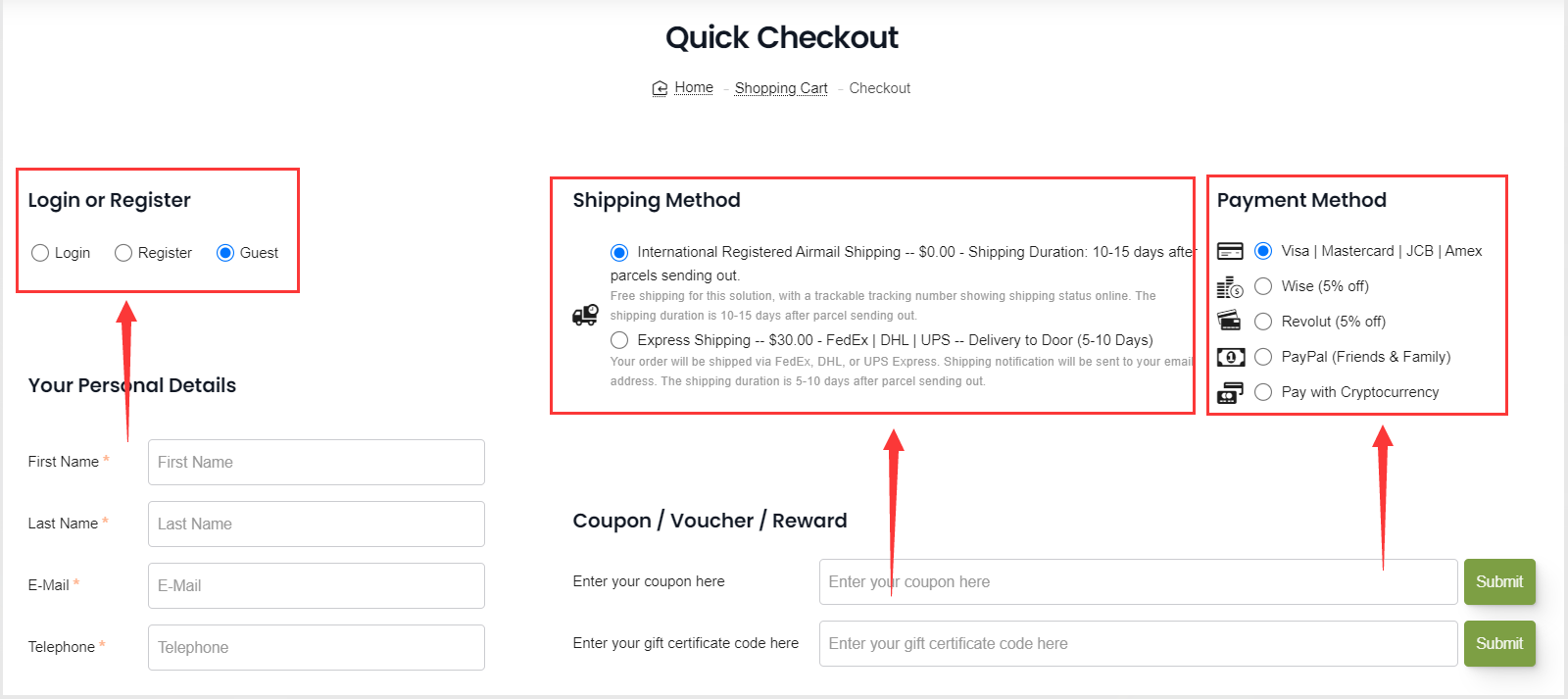The image size is (1568, 699).
Task: Select the Register radio option
Action: coord(123,253)
